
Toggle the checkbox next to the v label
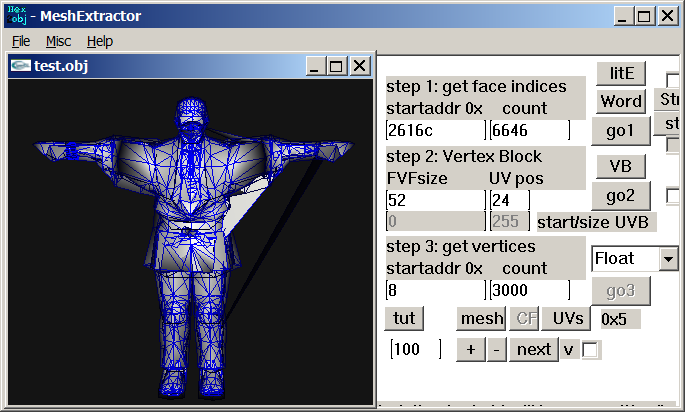(x=590, y=350)
